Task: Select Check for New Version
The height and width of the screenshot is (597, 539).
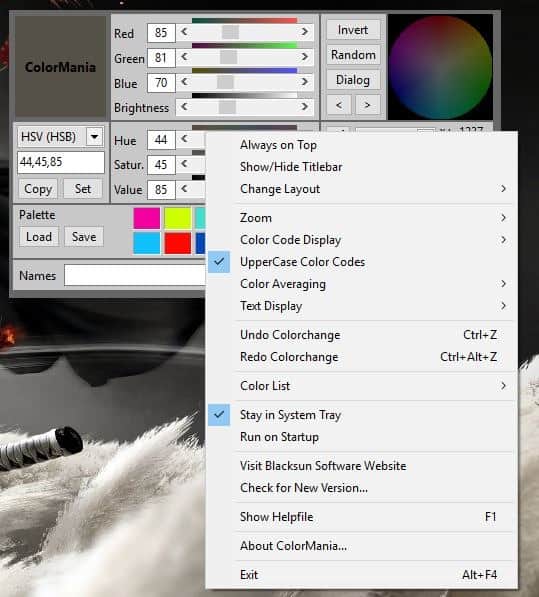Action: 361,488
